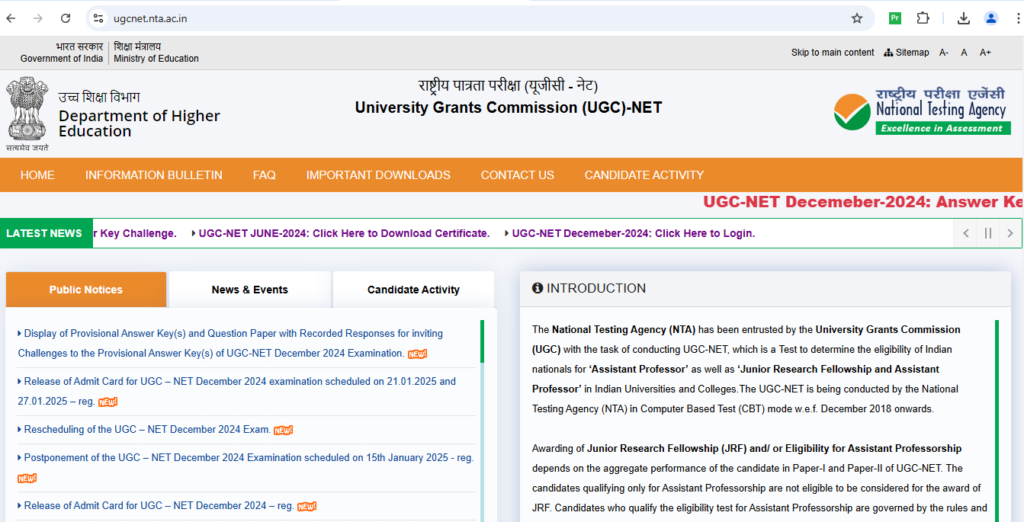Image resolution: width=1024 pixels, height=522 pixels.
Task: Click the browser forward arrow
Action: [x=38, y=18]
